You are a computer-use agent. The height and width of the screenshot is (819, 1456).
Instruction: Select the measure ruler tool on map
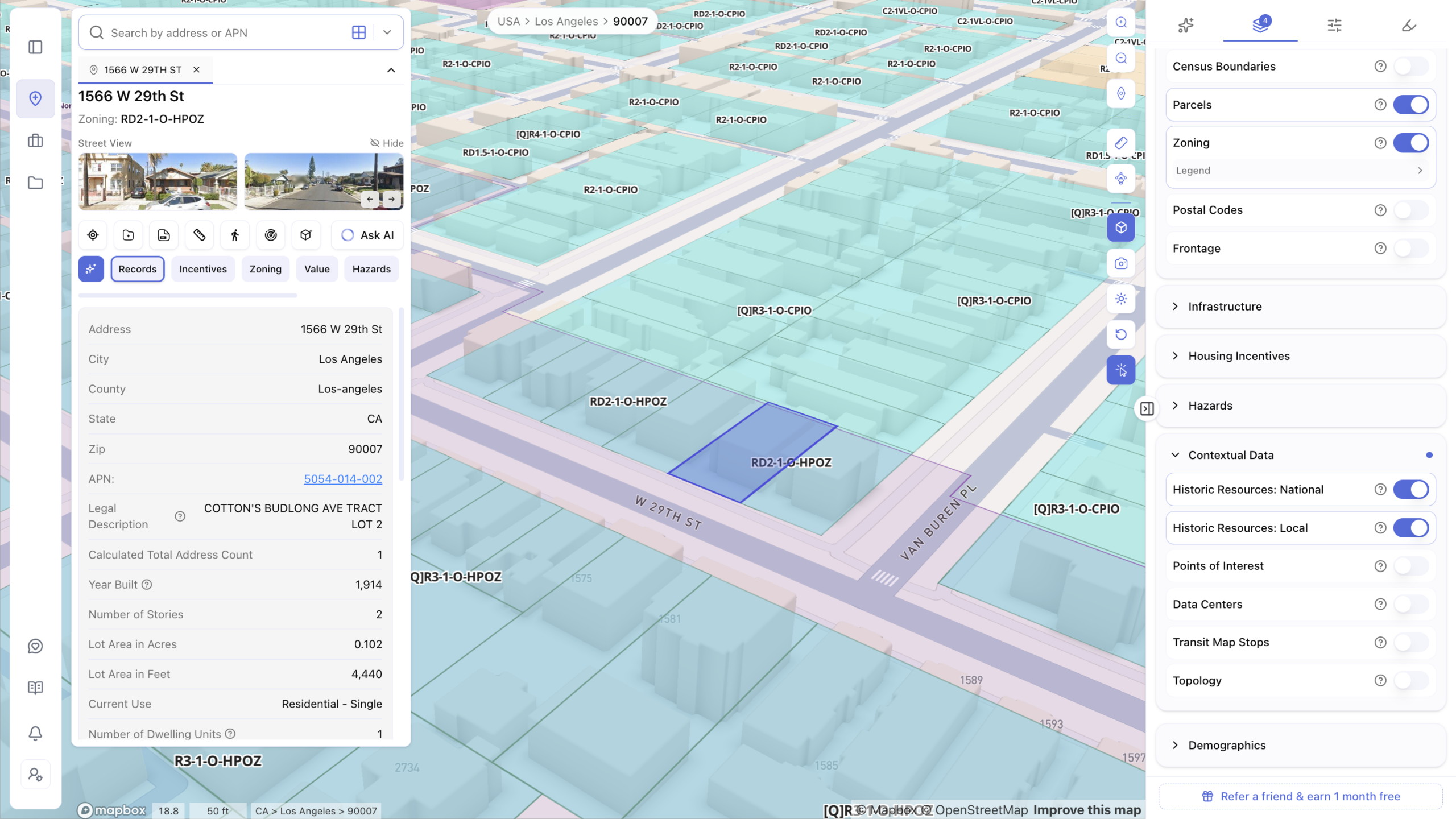[1120, 143]
